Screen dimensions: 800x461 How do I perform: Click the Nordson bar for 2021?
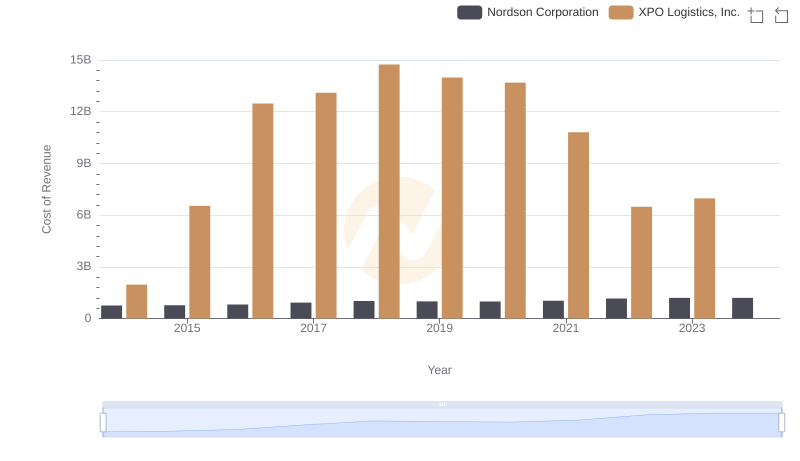tap(554, 310)
